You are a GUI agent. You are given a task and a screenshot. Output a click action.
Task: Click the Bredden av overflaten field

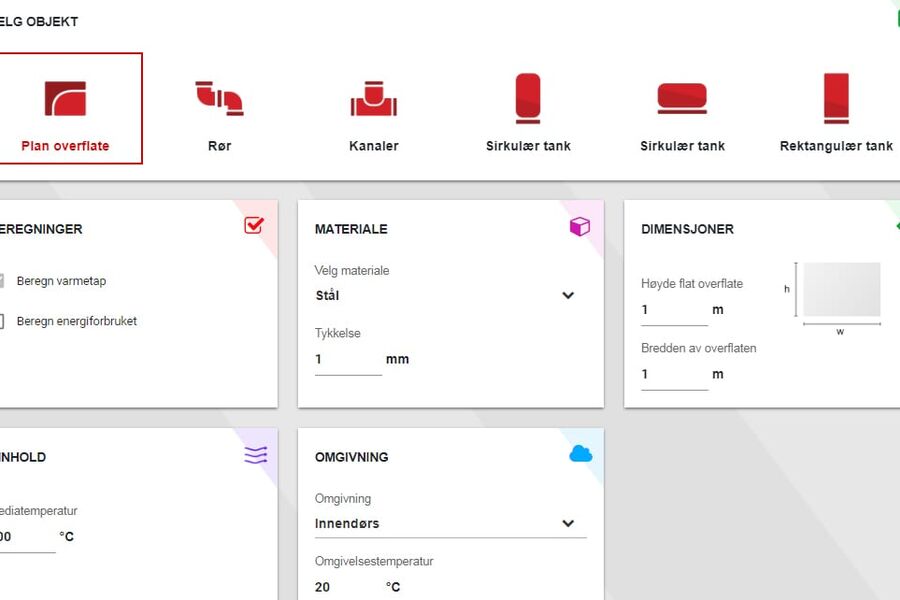pos(673,375)
